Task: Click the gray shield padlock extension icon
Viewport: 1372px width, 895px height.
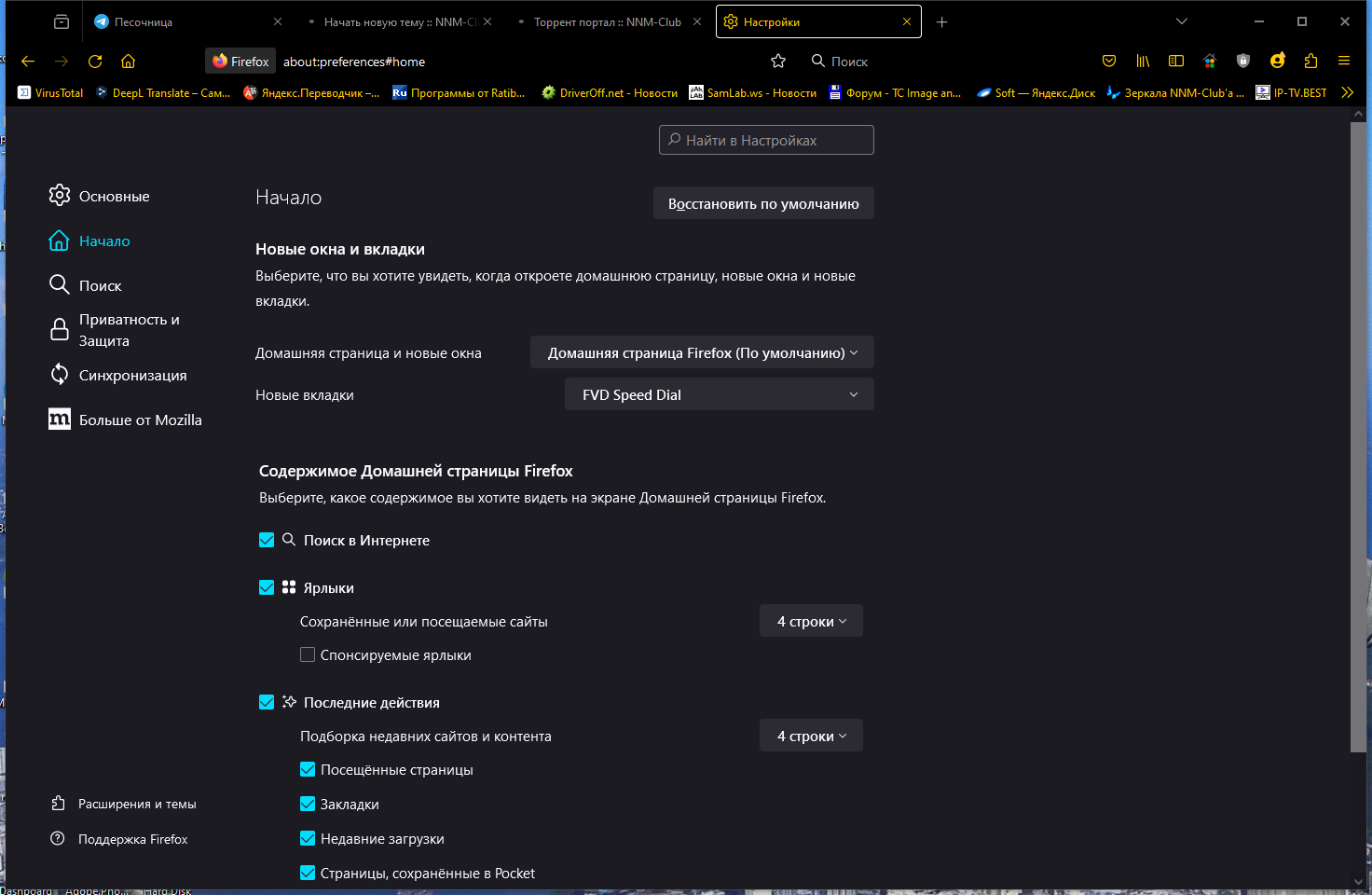Action: [1243, 62]
